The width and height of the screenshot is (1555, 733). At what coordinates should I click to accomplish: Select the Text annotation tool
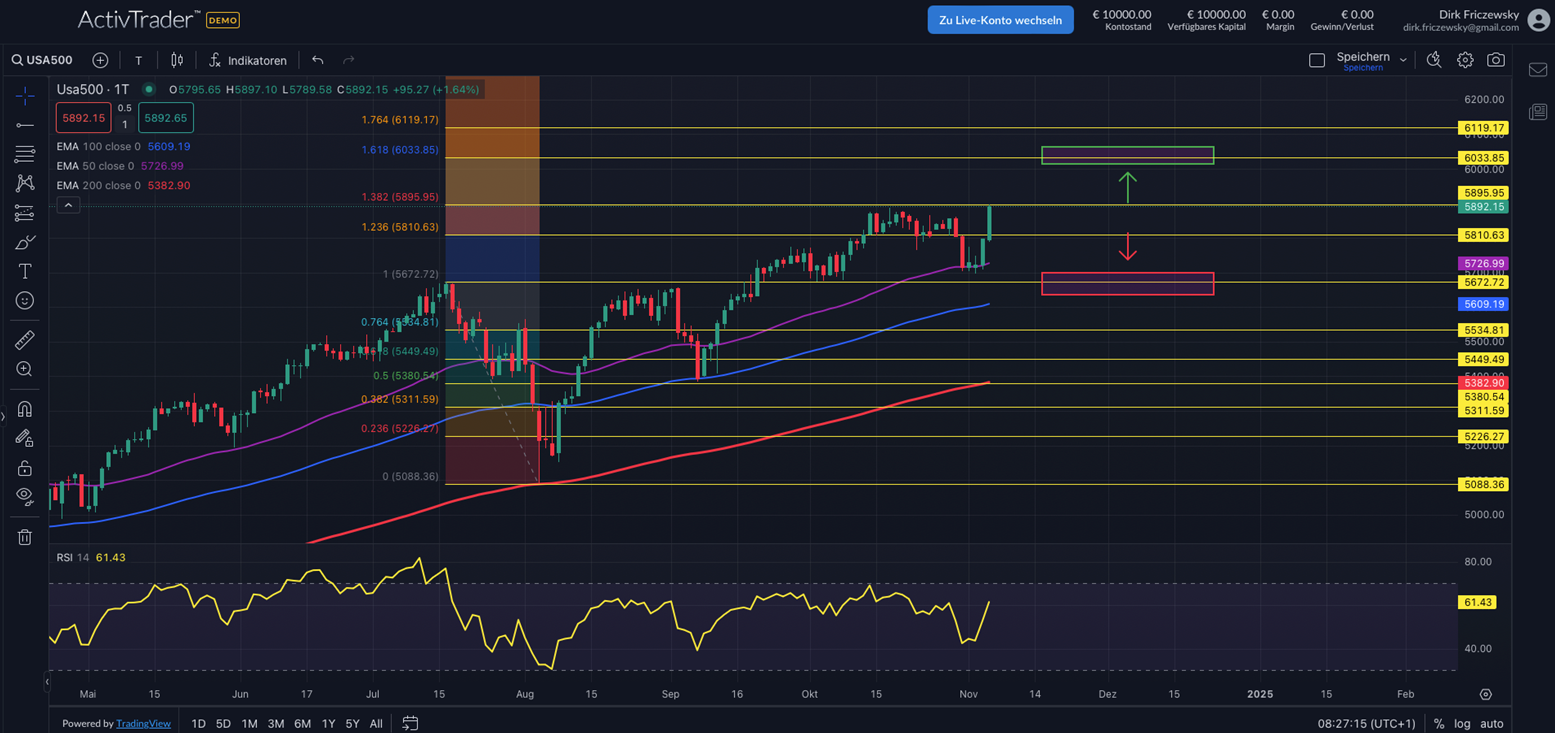point(24,273)
